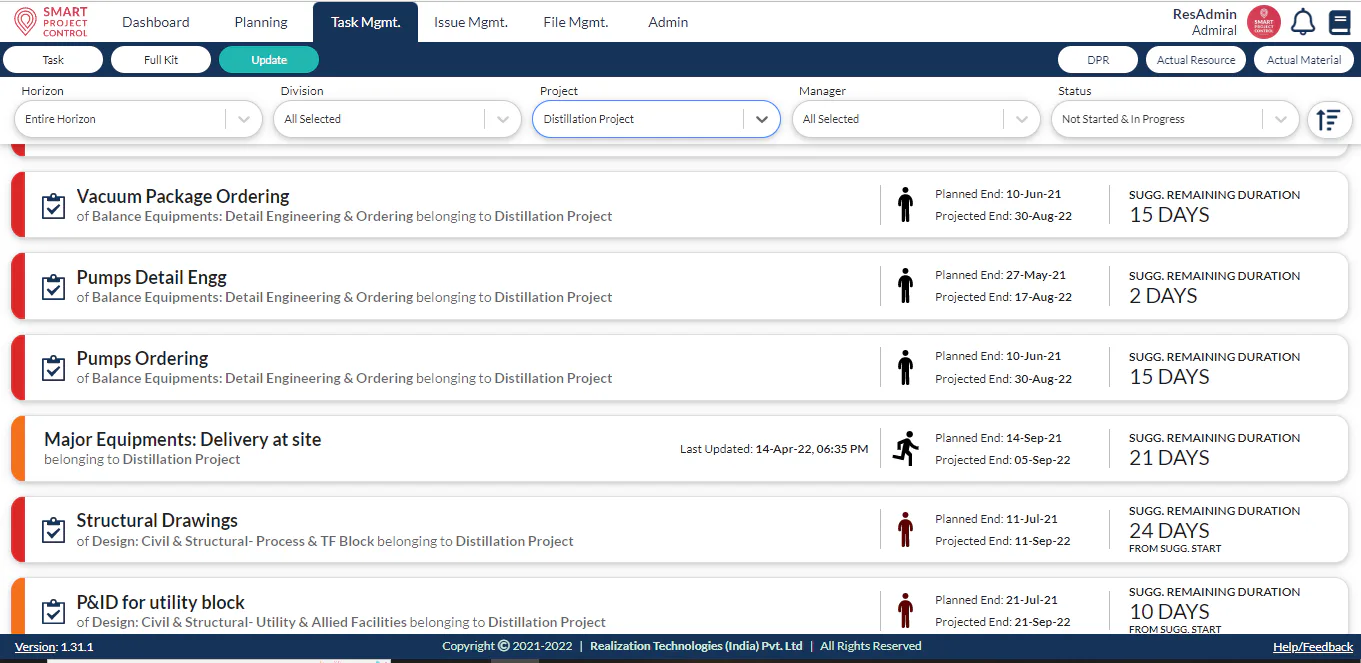This screenshot has width=1361, height=663.
Task: Click the Vacuum Package Ordering clipboard icon
Action: pos(53,206)
